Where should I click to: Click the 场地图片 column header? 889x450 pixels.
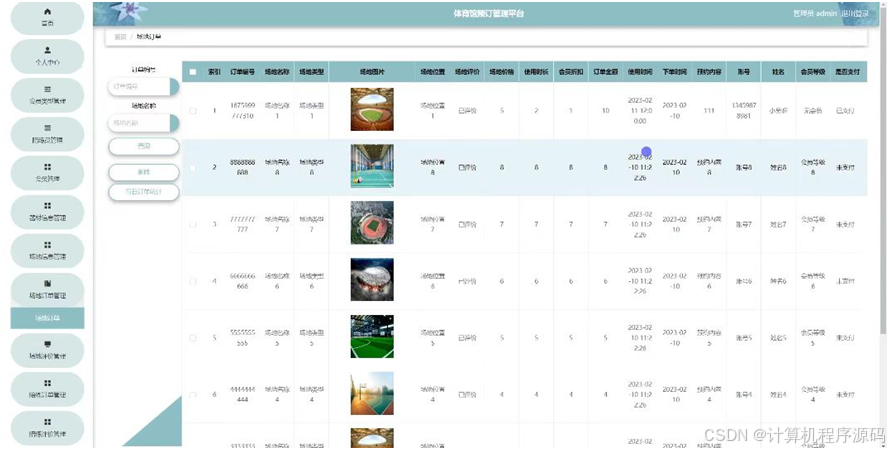pos(372,72)
